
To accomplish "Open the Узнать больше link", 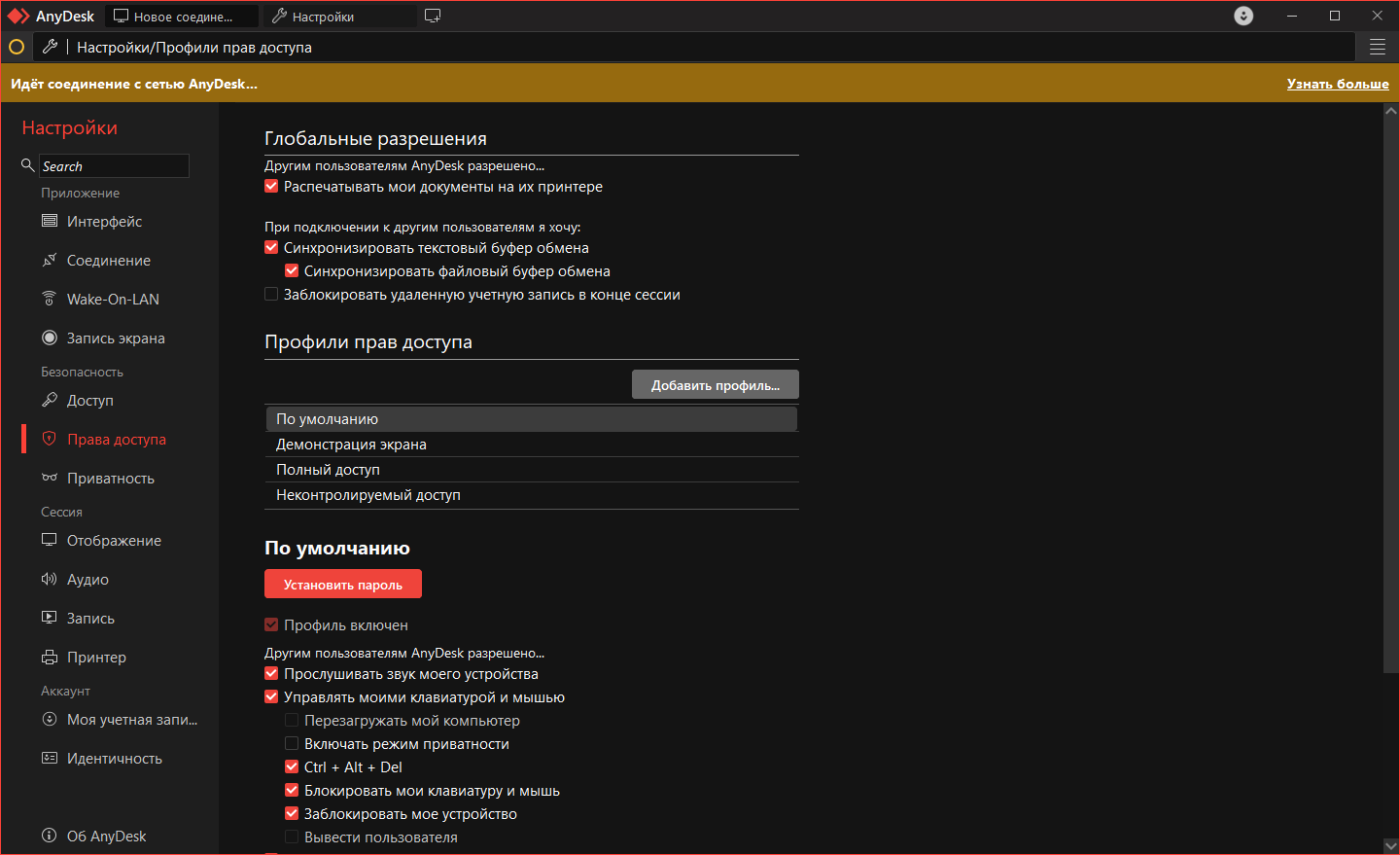I will point(1338,84).
